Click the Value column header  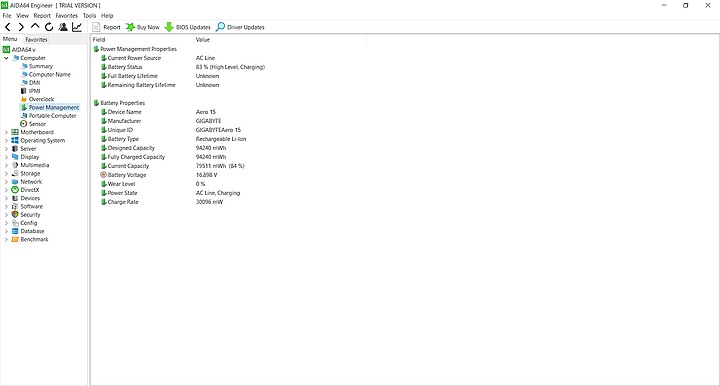(280, 39)
